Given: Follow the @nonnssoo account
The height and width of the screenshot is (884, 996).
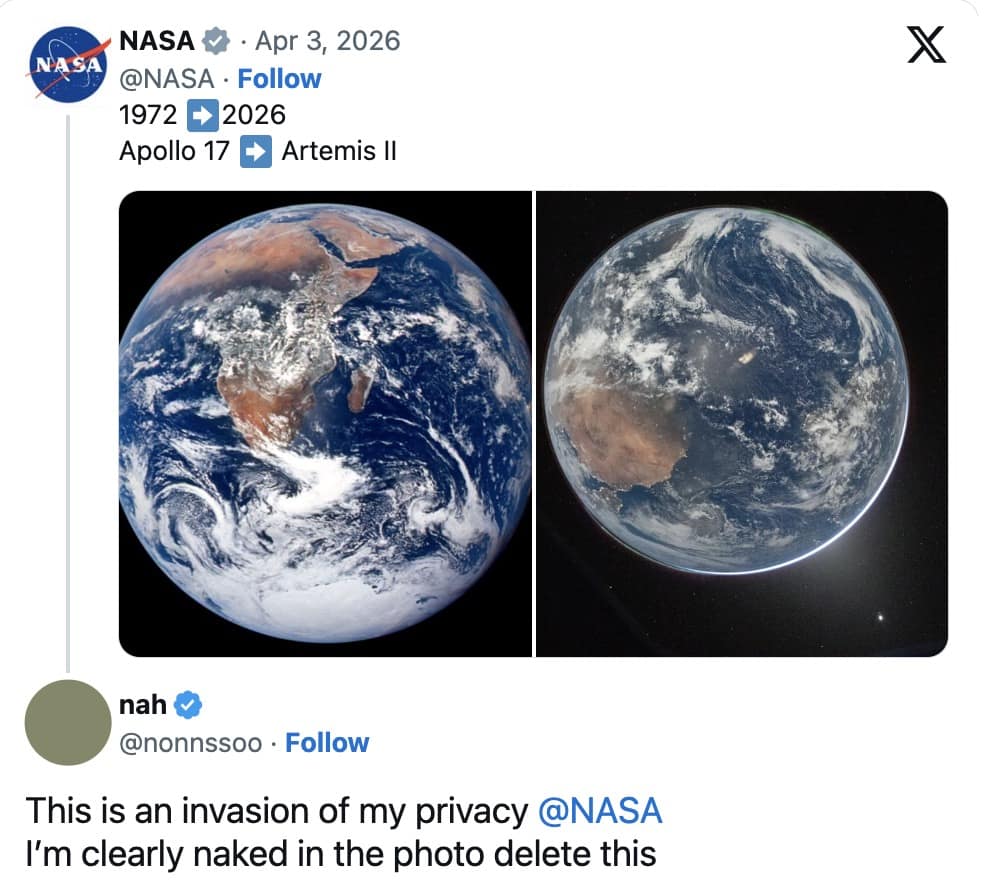Looking at the screenshot, I should pyautogui.click(x=327, y=743).
